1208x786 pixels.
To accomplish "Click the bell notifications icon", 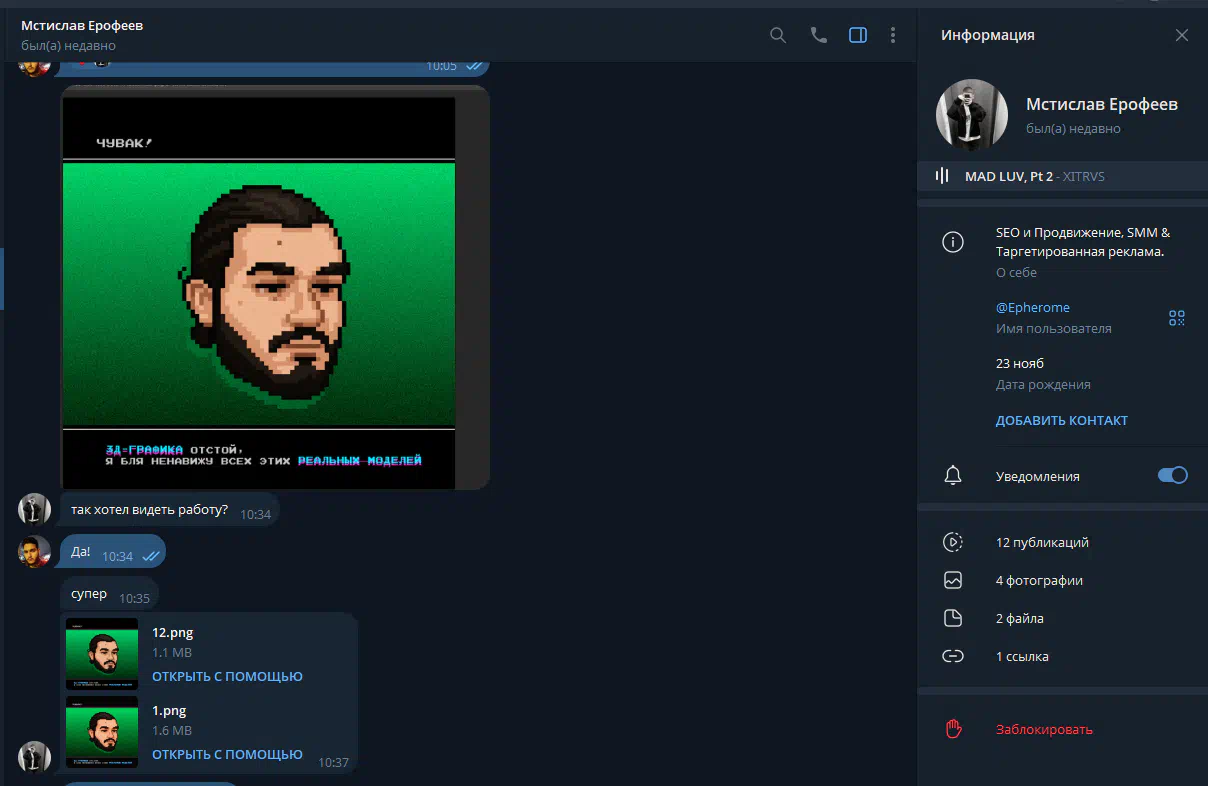I will pyautogui.click(x=953, y=476).
